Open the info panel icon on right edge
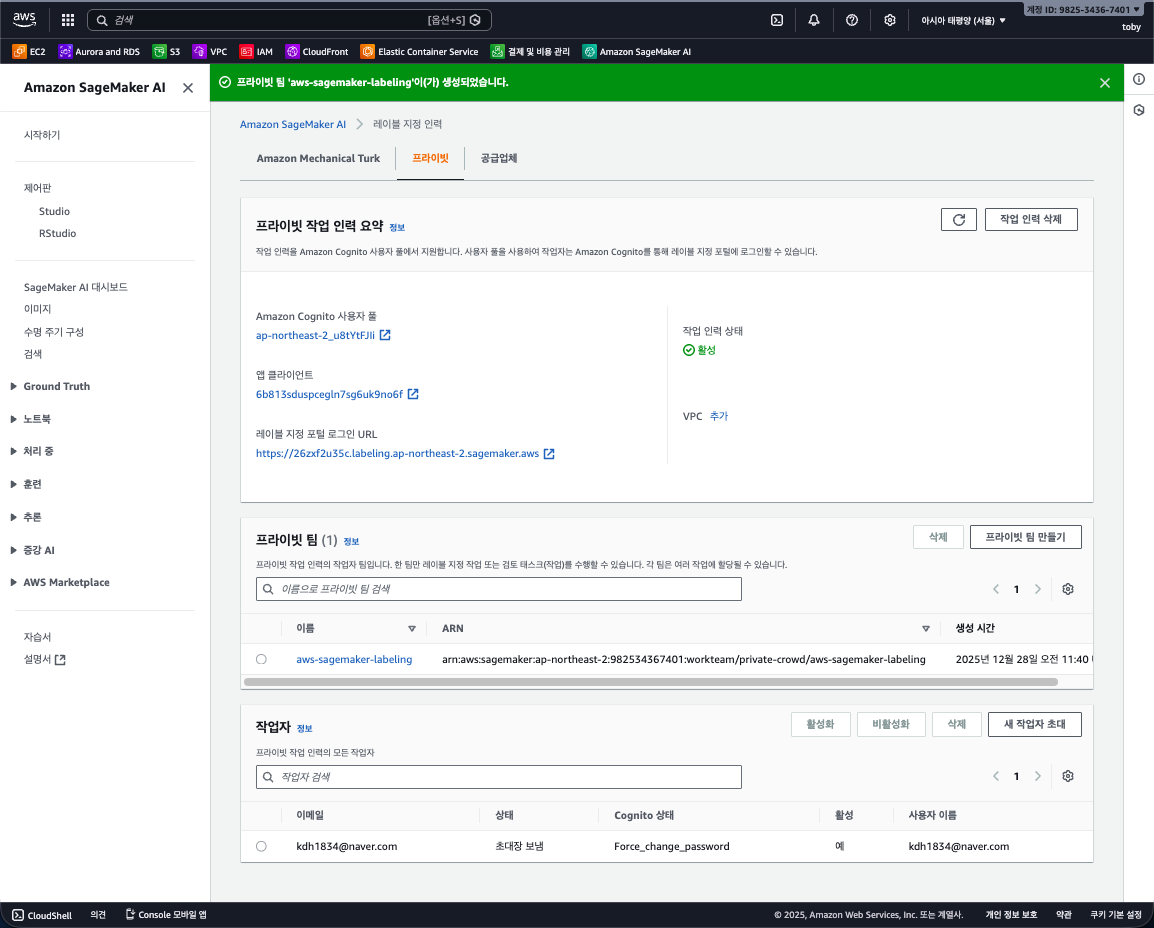This screenshot has height=928, width=1154. [1139, 79]
